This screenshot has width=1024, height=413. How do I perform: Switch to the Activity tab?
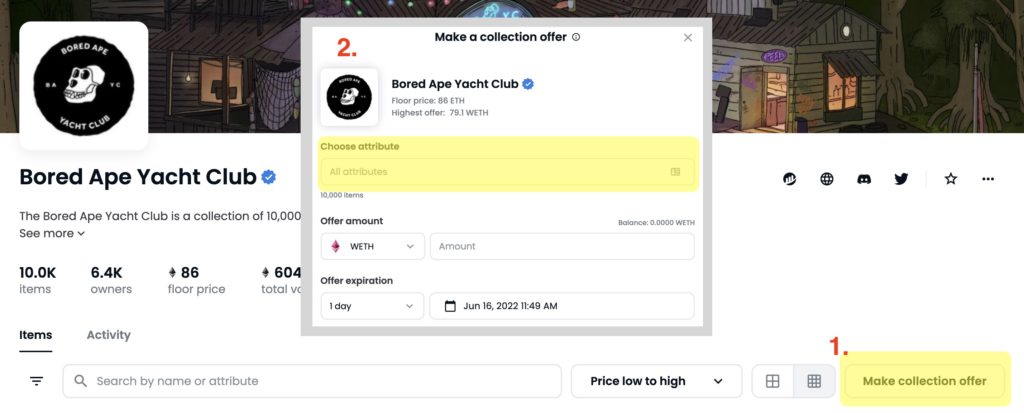point(108,335)
